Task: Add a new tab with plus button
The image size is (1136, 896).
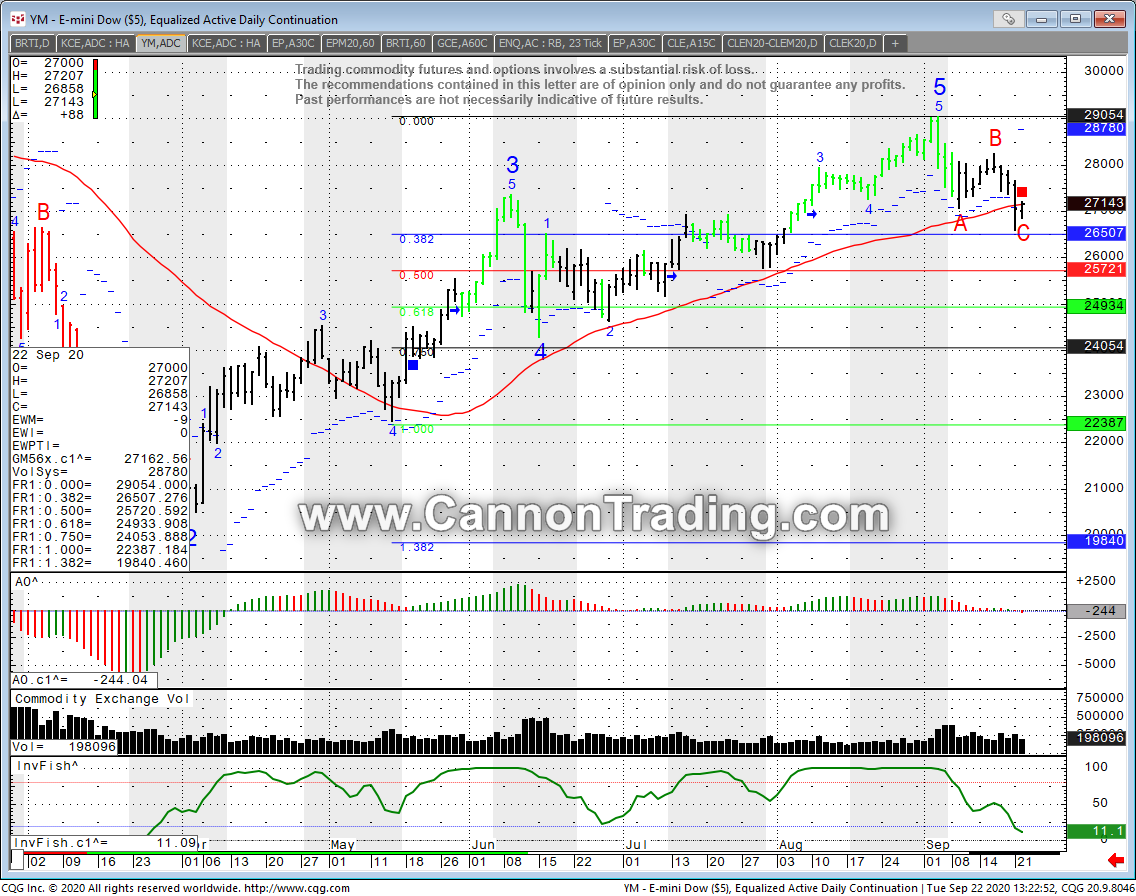Action: 895,43
